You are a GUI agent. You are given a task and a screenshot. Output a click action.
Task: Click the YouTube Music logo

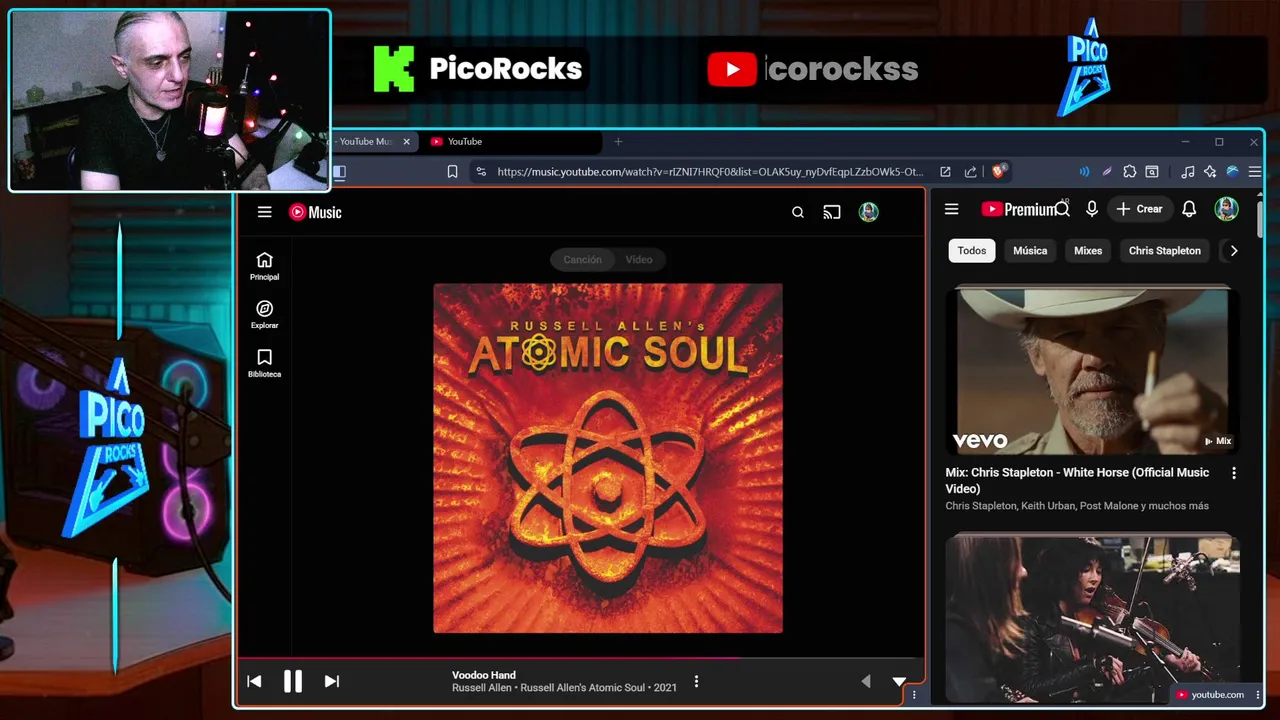pos(315,212)
